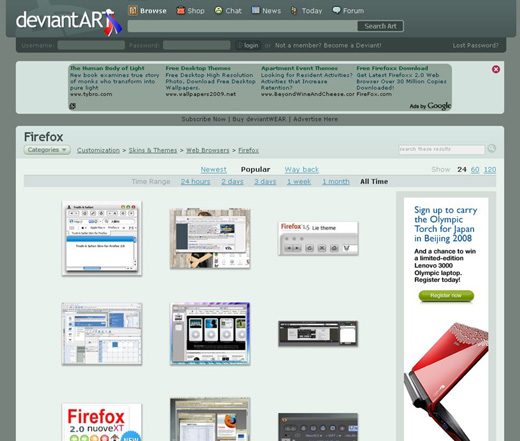Set time range to 1 week
Screen dimensions: 520x441
click(x=299, y=181)
